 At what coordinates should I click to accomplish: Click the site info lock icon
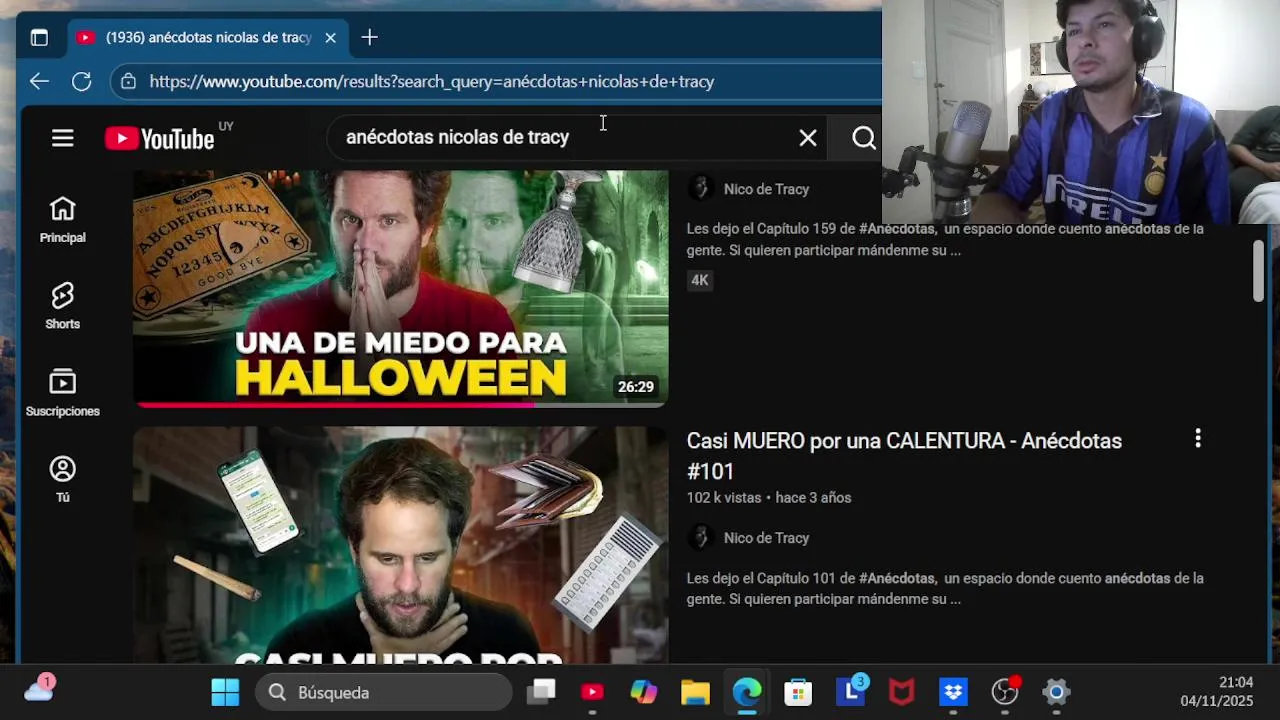click(128, 82)
